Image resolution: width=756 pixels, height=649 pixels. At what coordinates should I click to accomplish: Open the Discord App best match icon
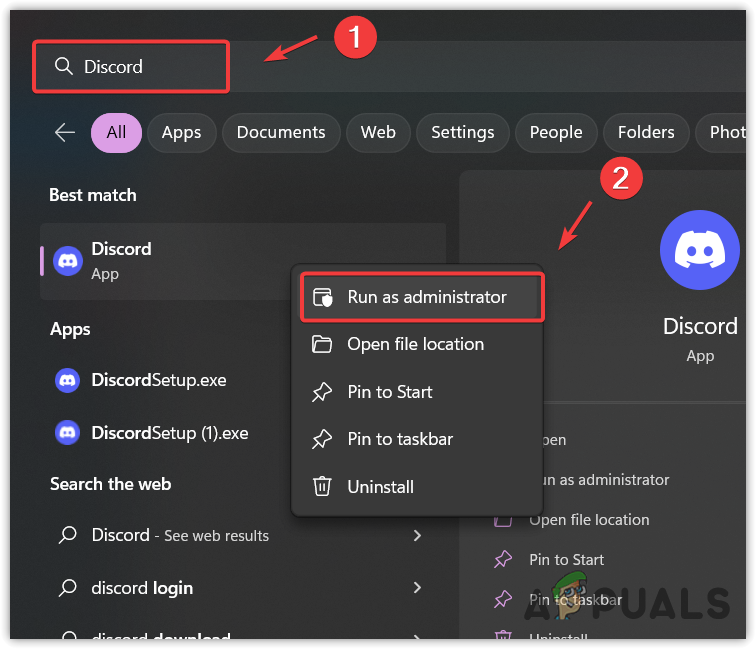[68, 261]
